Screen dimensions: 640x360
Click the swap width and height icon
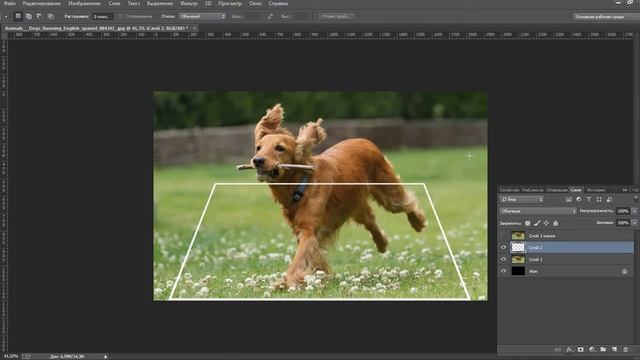270,16
